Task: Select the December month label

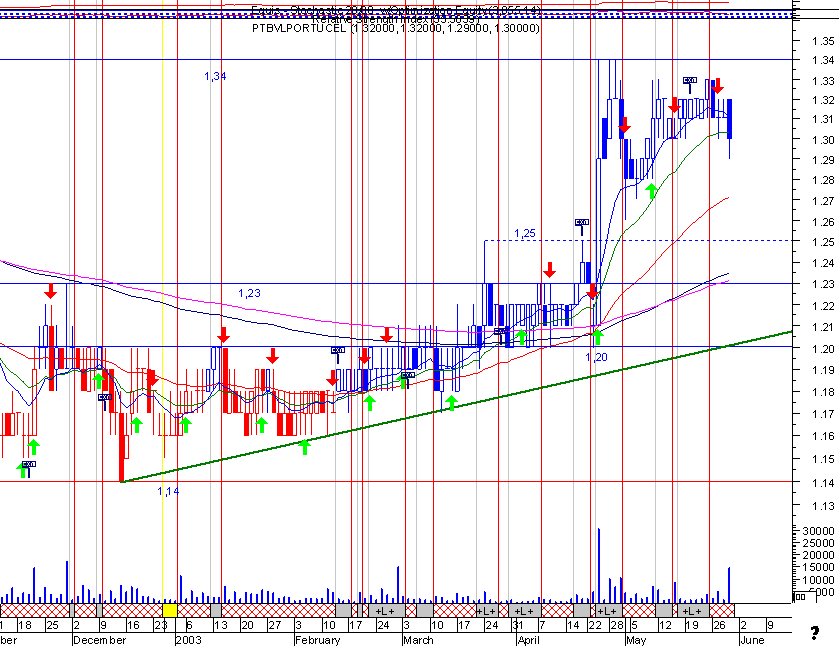Action: click(x=100, y=640)
